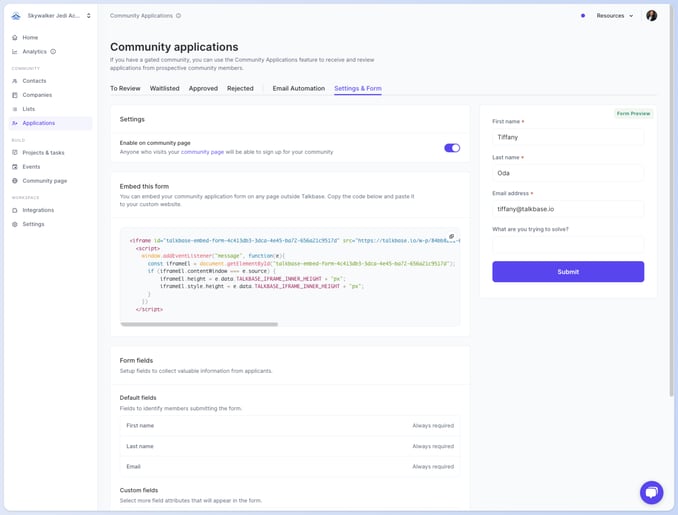Click the Skywalker Jedi workspace name

[54, 16]
